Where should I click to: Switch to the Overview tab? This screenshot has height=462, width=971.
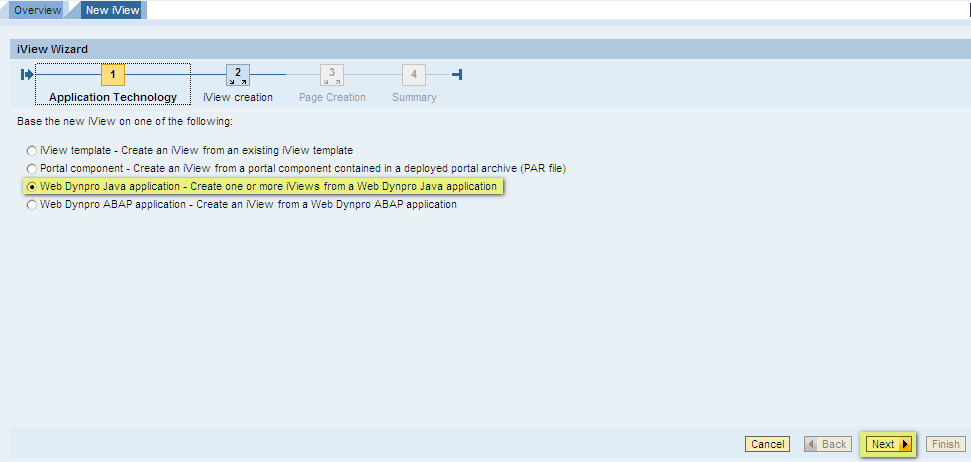(37, 10)
